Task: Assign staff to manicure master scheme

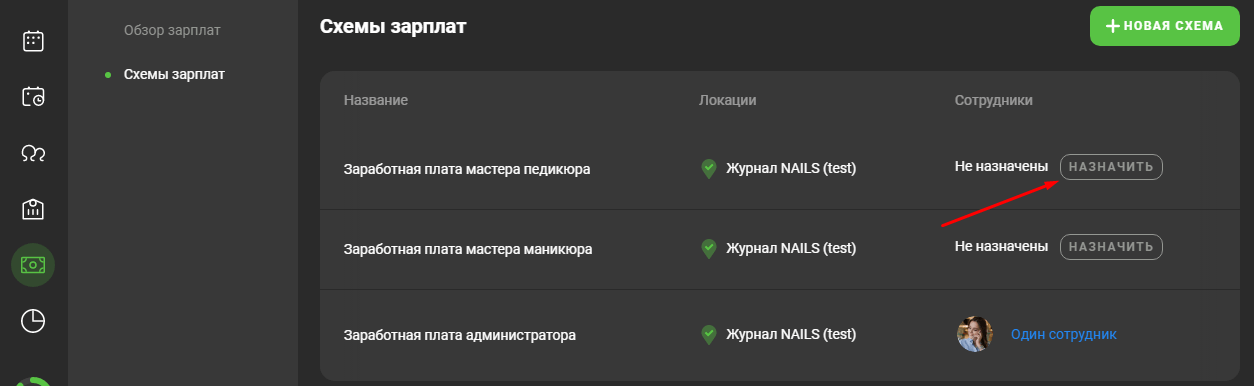Action: [1111, 246]
